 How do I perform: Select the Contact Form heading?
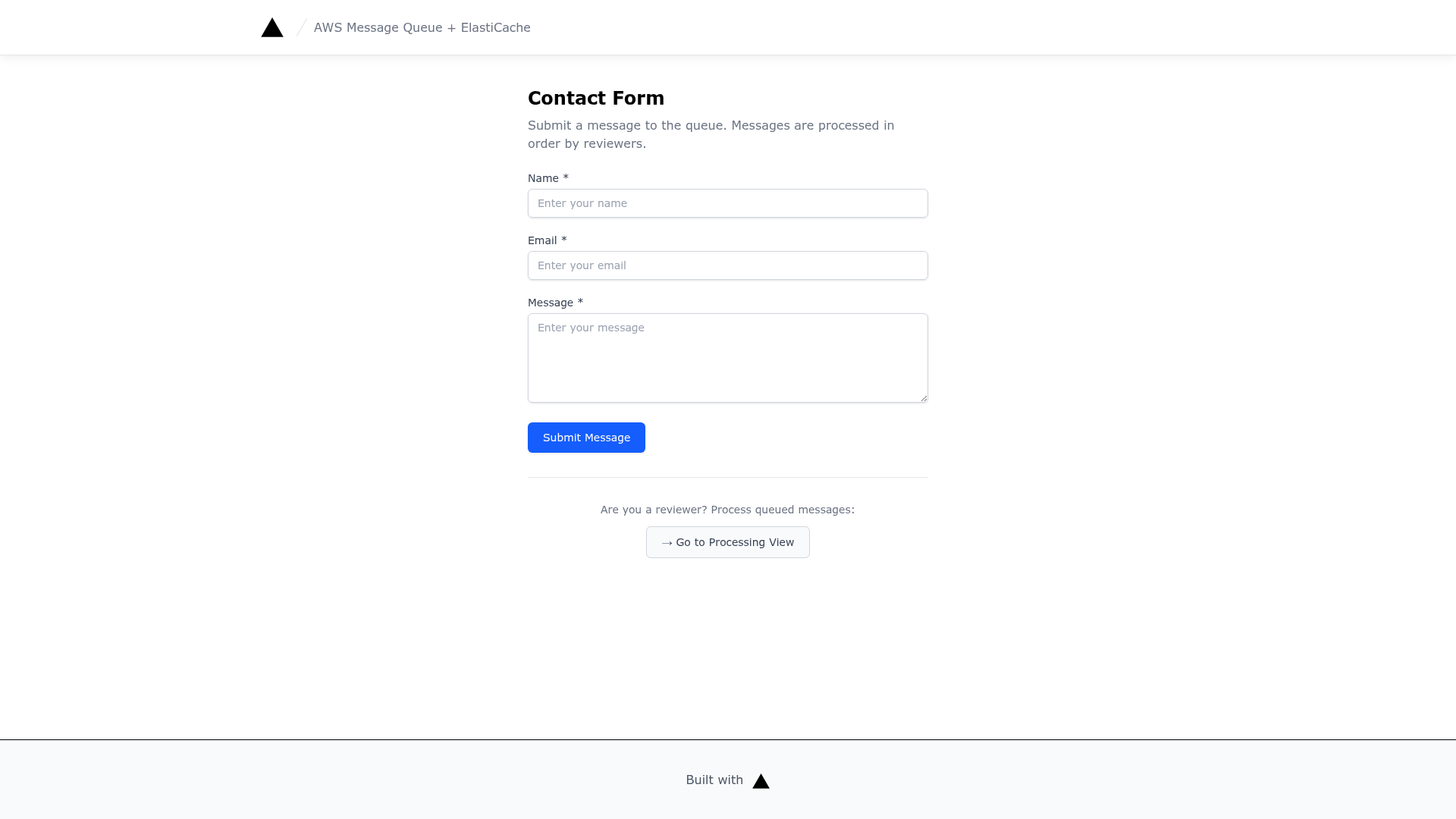point(596,99)
